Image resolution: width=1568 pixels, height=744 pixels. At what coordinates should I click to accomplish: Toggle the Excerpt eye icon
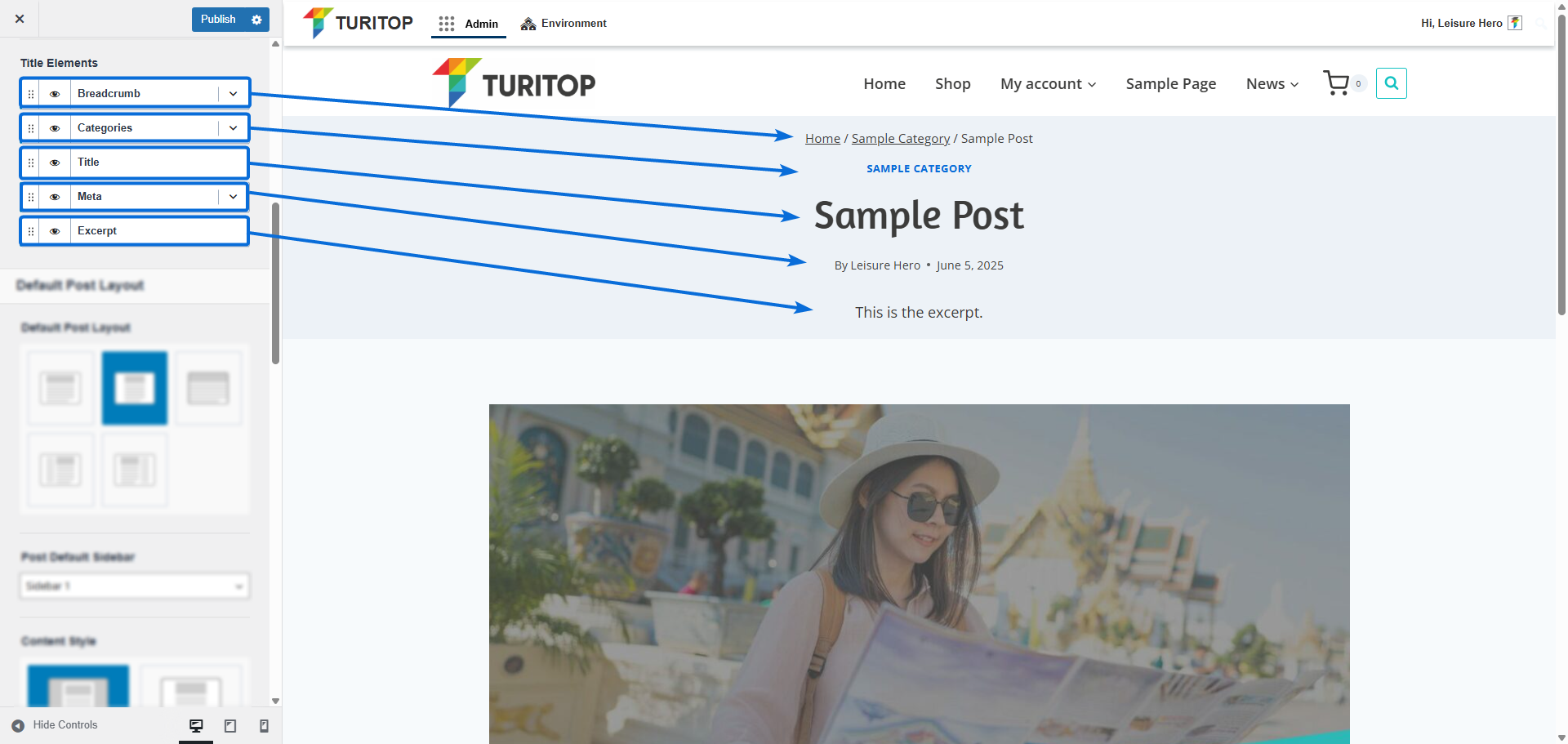[x=55, y=231]
